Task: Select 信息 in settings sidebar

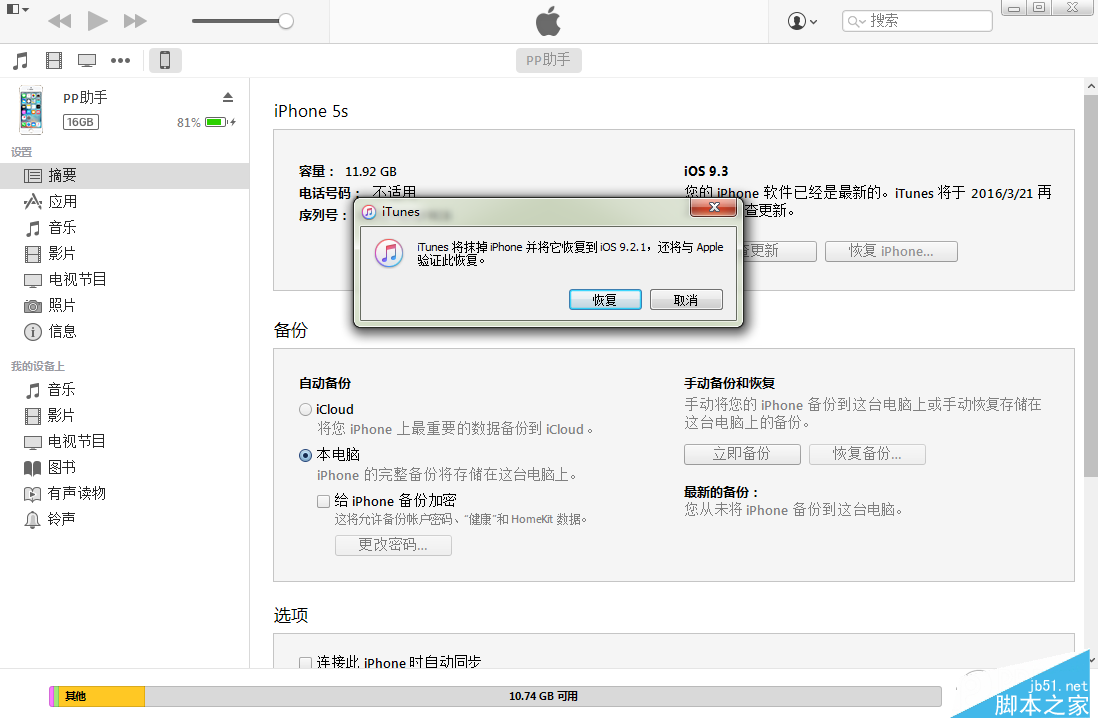Action: pyautogui.click(x=125, y=331)
